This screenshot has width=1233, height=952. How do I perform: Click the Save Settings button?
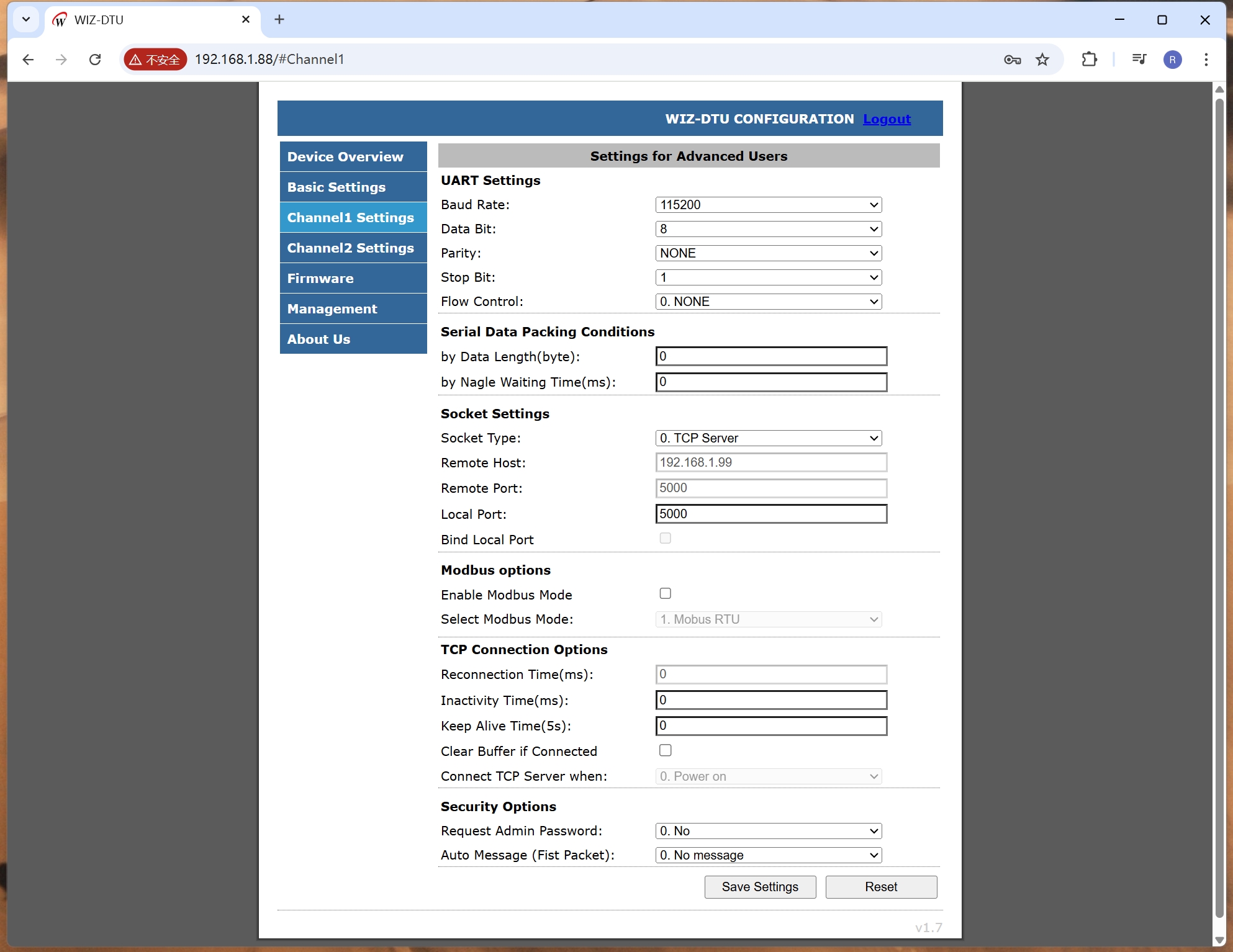pos(759,887)
